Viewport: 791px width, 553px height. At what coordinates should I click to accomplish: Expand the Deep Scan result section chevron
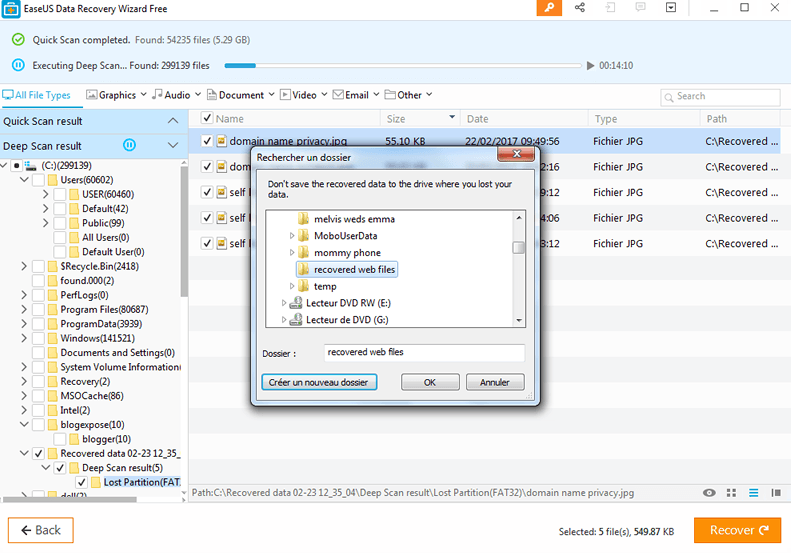173,145
